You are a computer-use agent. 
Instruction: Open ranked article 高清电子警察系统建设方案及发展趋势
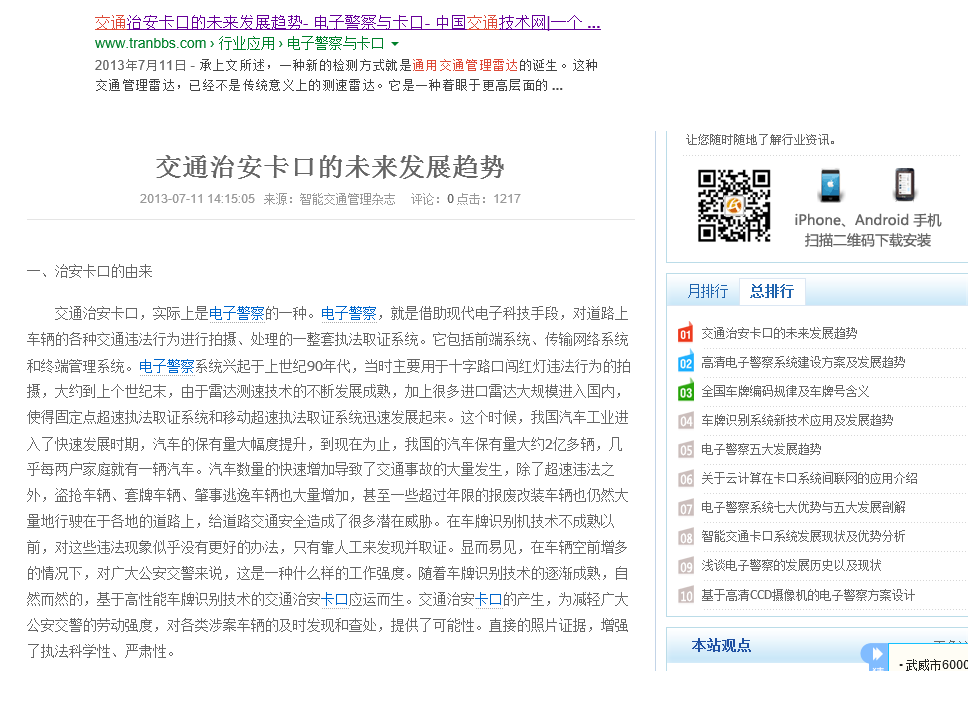(803, 362)
